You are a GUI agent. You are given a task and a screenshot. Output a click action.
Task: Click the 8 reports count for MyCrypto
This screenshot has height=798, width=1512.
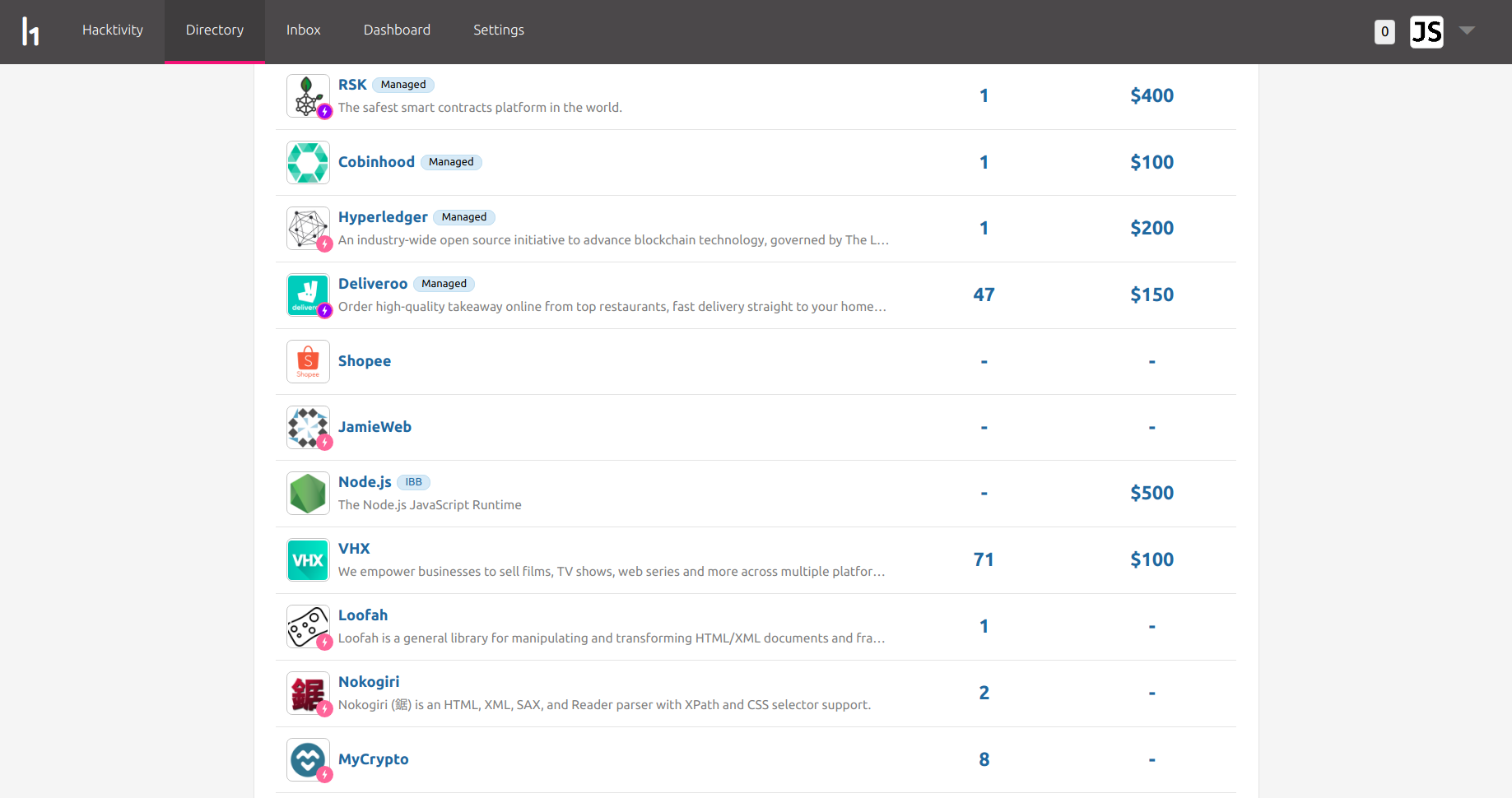tap(984, 759)
